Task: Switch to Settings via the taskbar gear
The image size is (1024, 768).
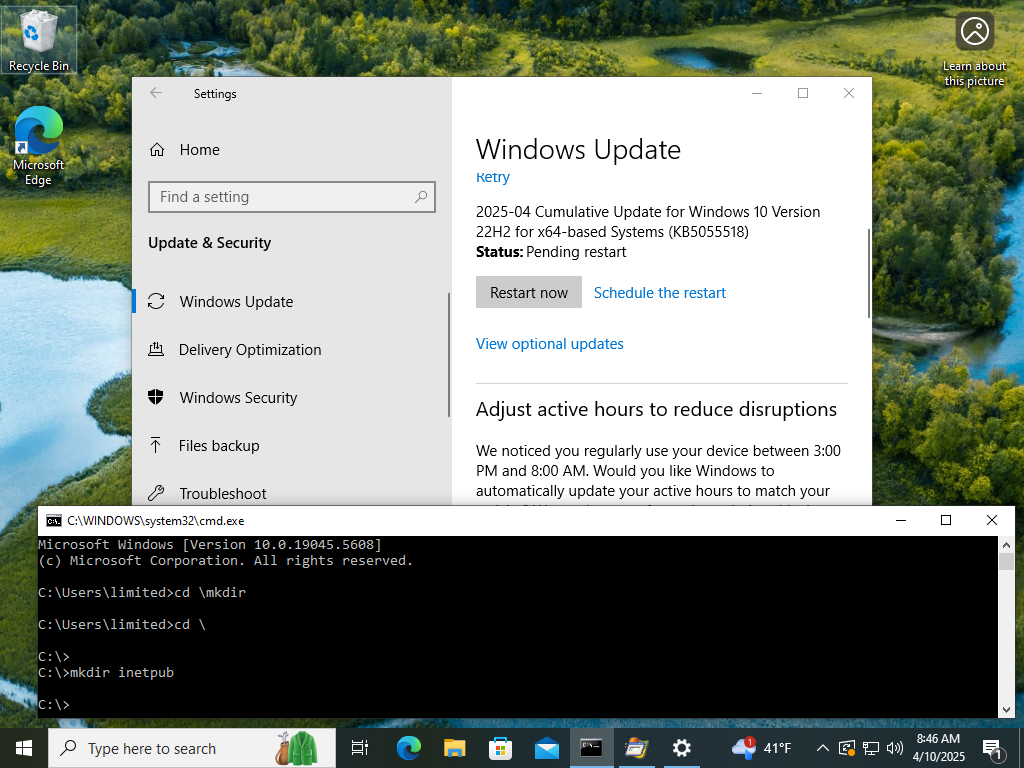Action: point(682,748)
